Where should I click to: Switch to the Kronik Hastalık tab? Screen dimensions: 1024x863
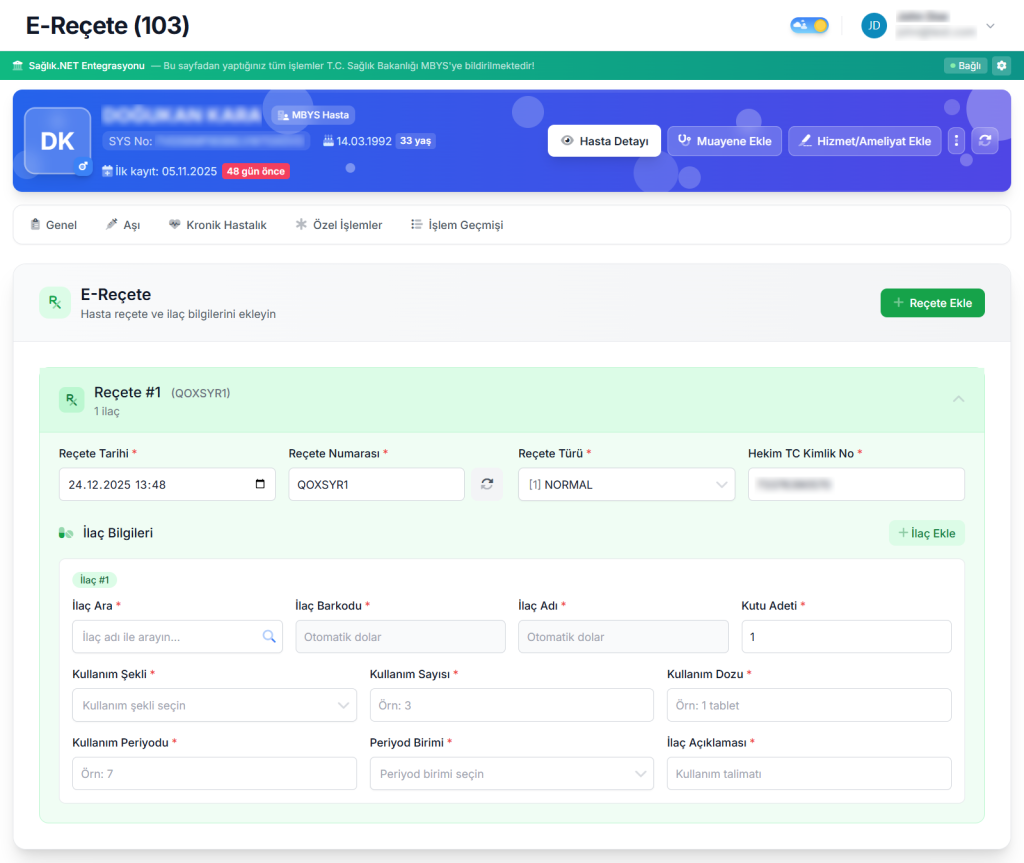pyautogui.click(x=218, y=225)
